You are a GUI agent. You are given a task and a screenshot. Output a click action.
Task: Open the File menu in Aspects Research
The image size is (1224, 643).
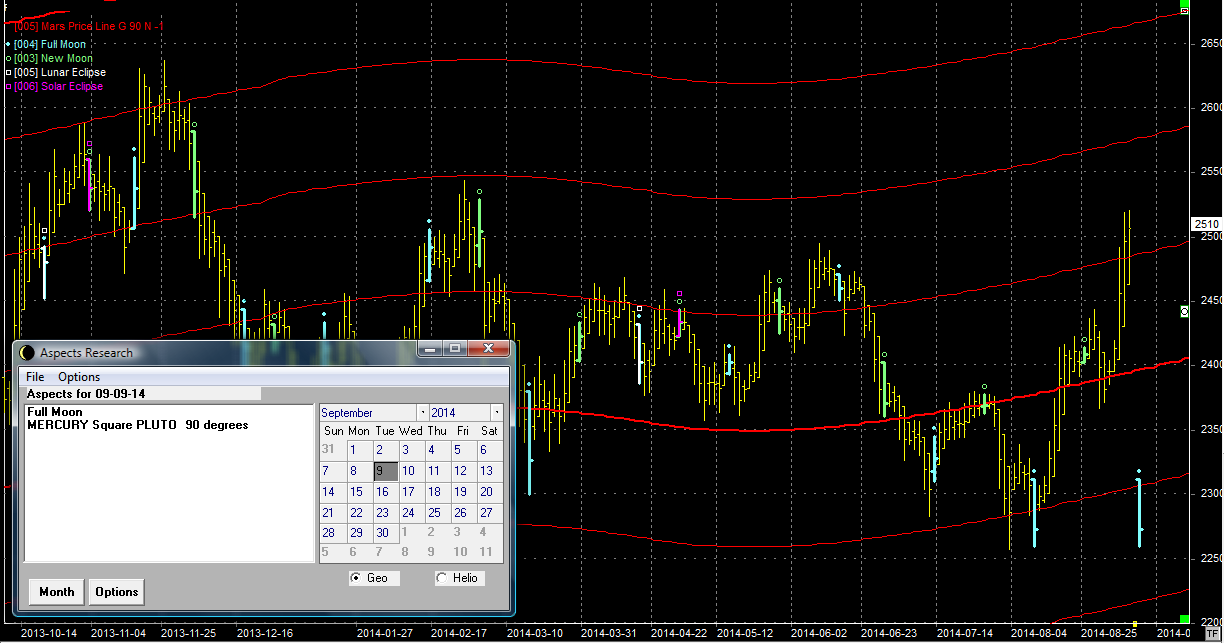tap(35, 377)
